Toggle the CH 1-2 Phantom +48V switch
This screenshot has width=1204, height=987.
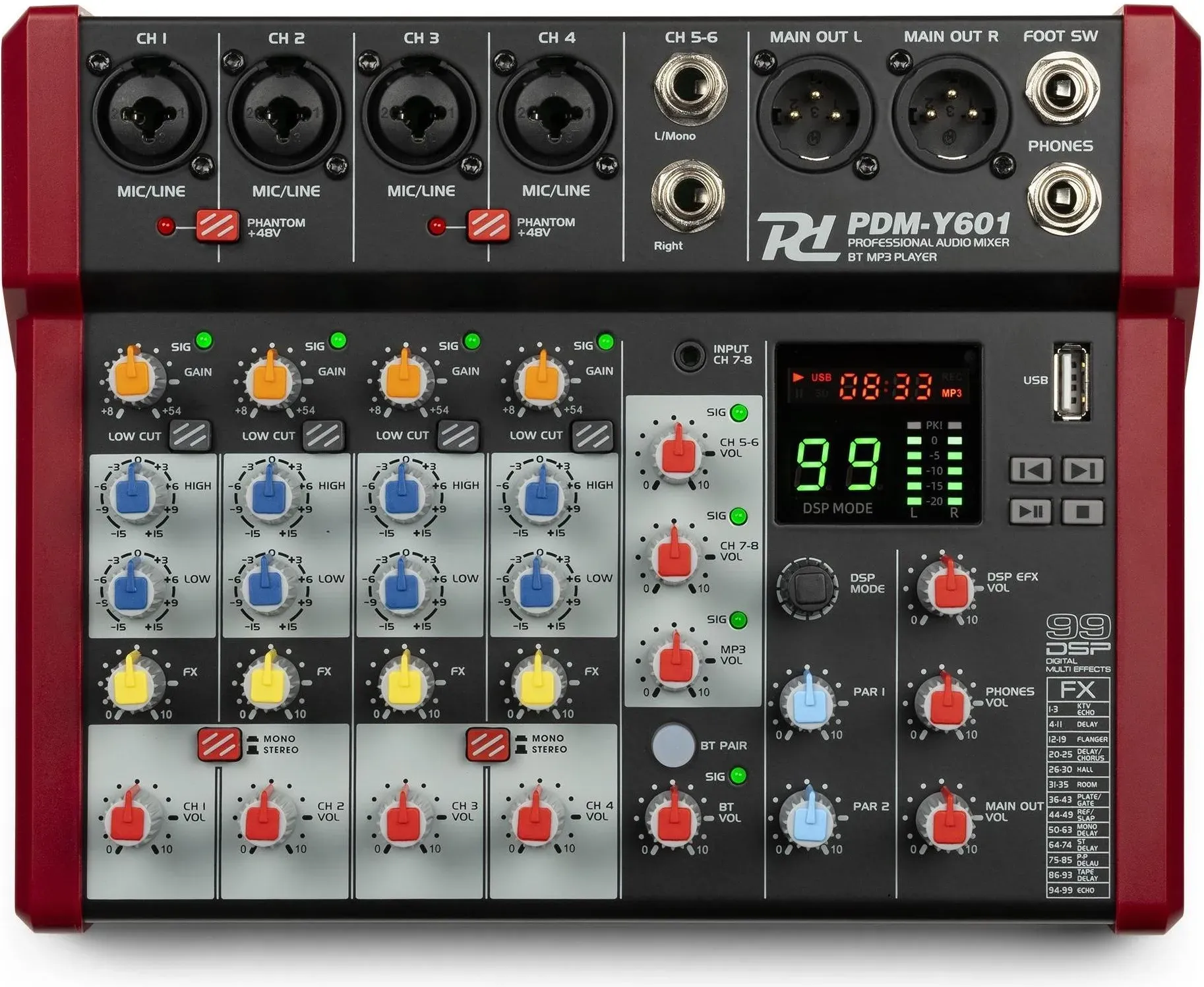click(x=218, y=227)
